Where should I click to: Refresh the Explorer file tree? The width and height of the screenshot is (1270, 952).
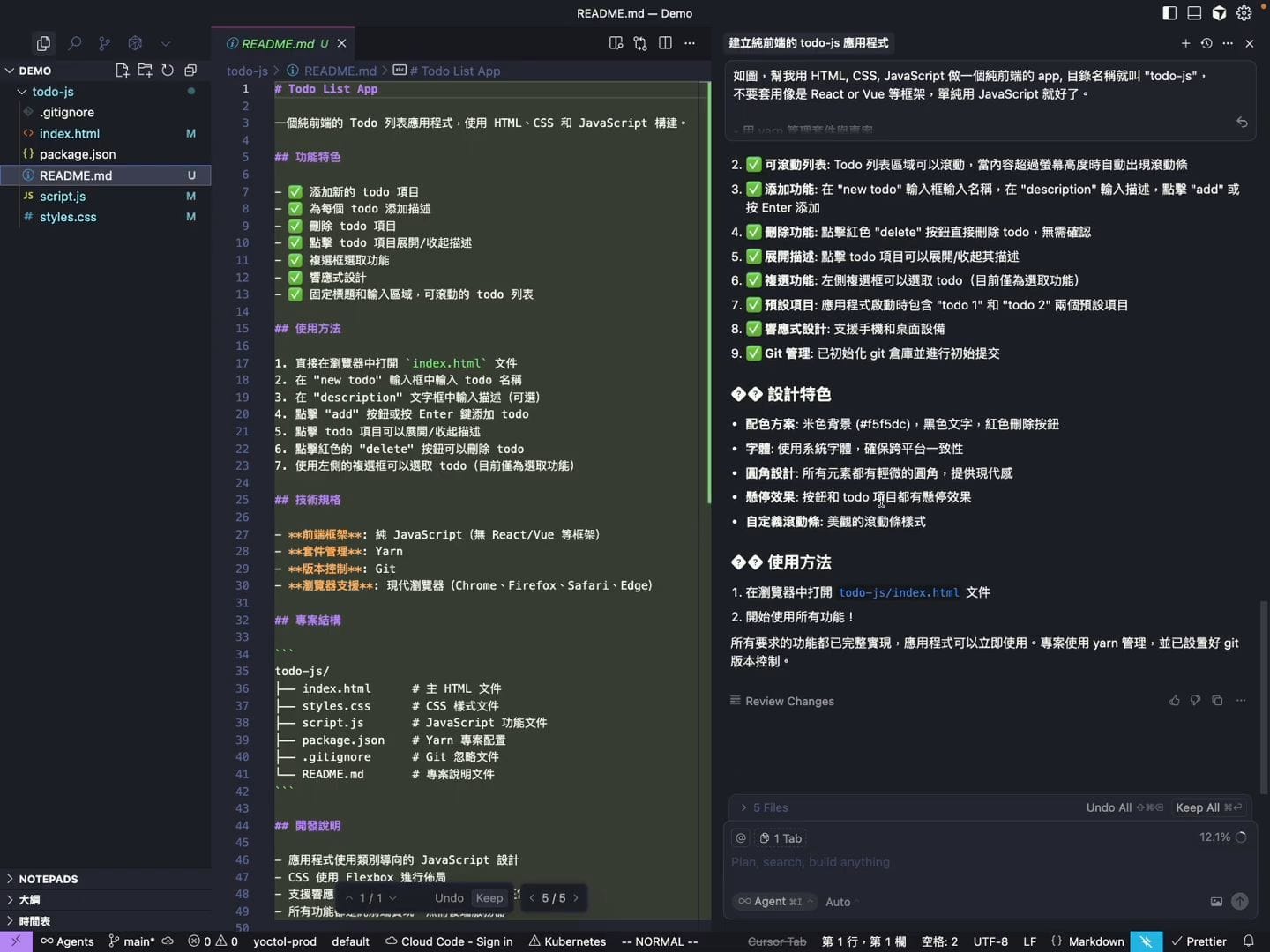click(168, 71)
